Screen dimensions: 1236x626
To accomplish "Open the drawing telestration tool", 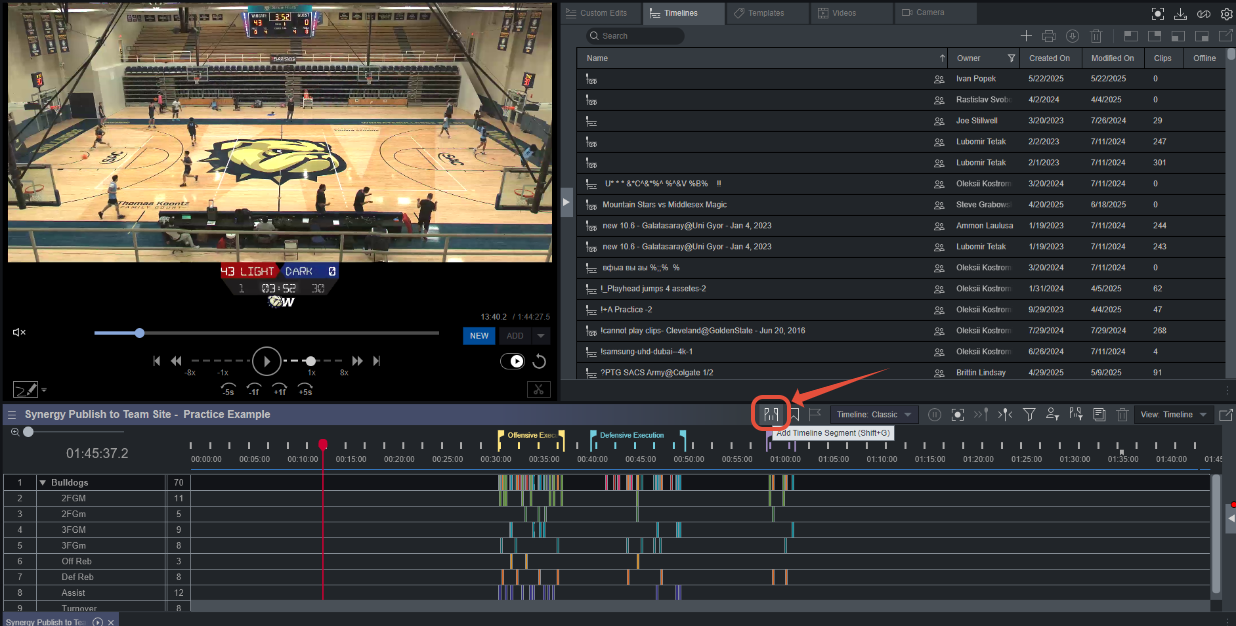I will click(x=24, y=389).
